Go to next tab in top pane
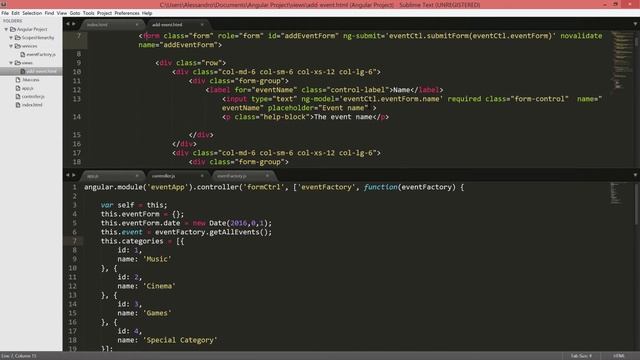 (x=74, y=24)
